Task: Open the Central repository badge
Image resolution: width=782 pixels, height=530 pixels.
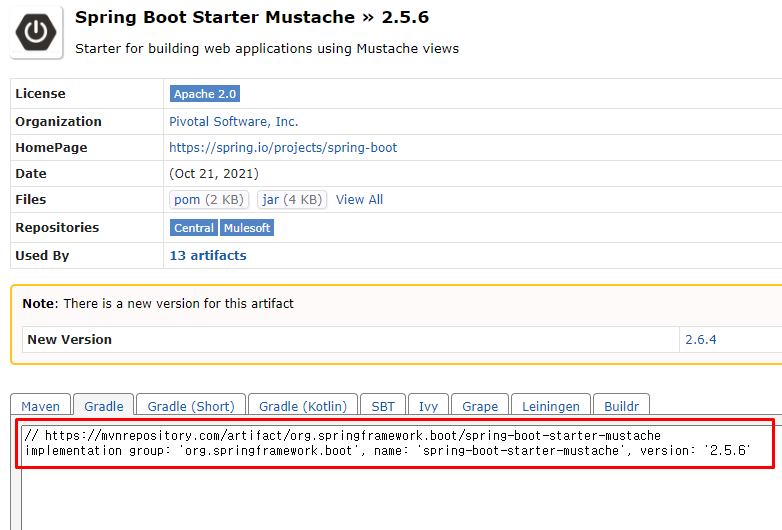Action: [194, 228]
